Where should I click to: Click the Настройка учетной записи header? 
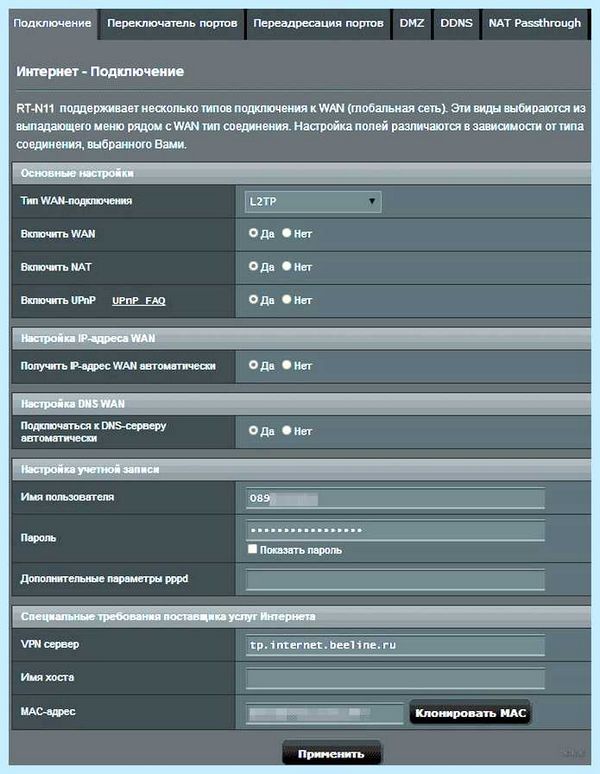[301, 469]
